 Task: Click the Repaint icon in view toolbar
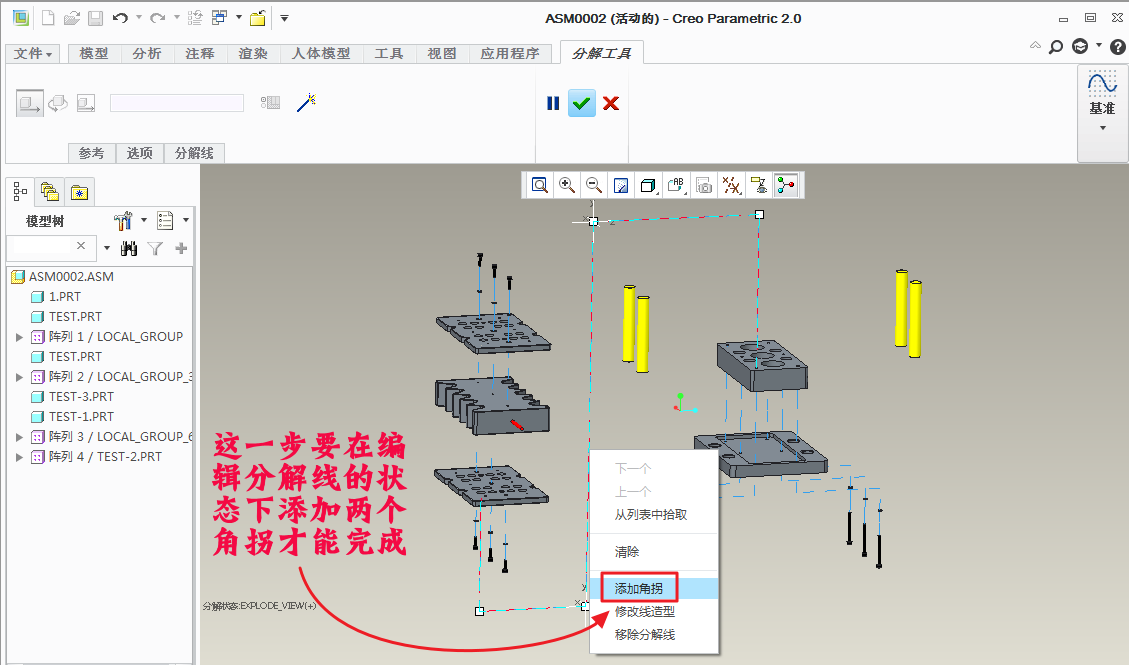tap(621, 185)
